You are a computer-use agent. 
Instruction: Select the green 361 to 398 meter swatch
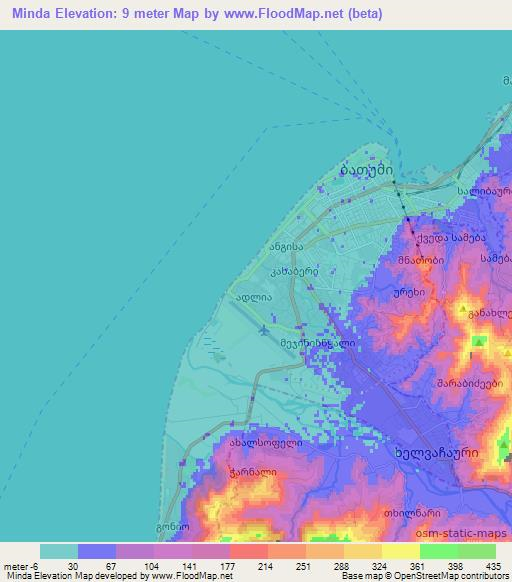(439, 551)
